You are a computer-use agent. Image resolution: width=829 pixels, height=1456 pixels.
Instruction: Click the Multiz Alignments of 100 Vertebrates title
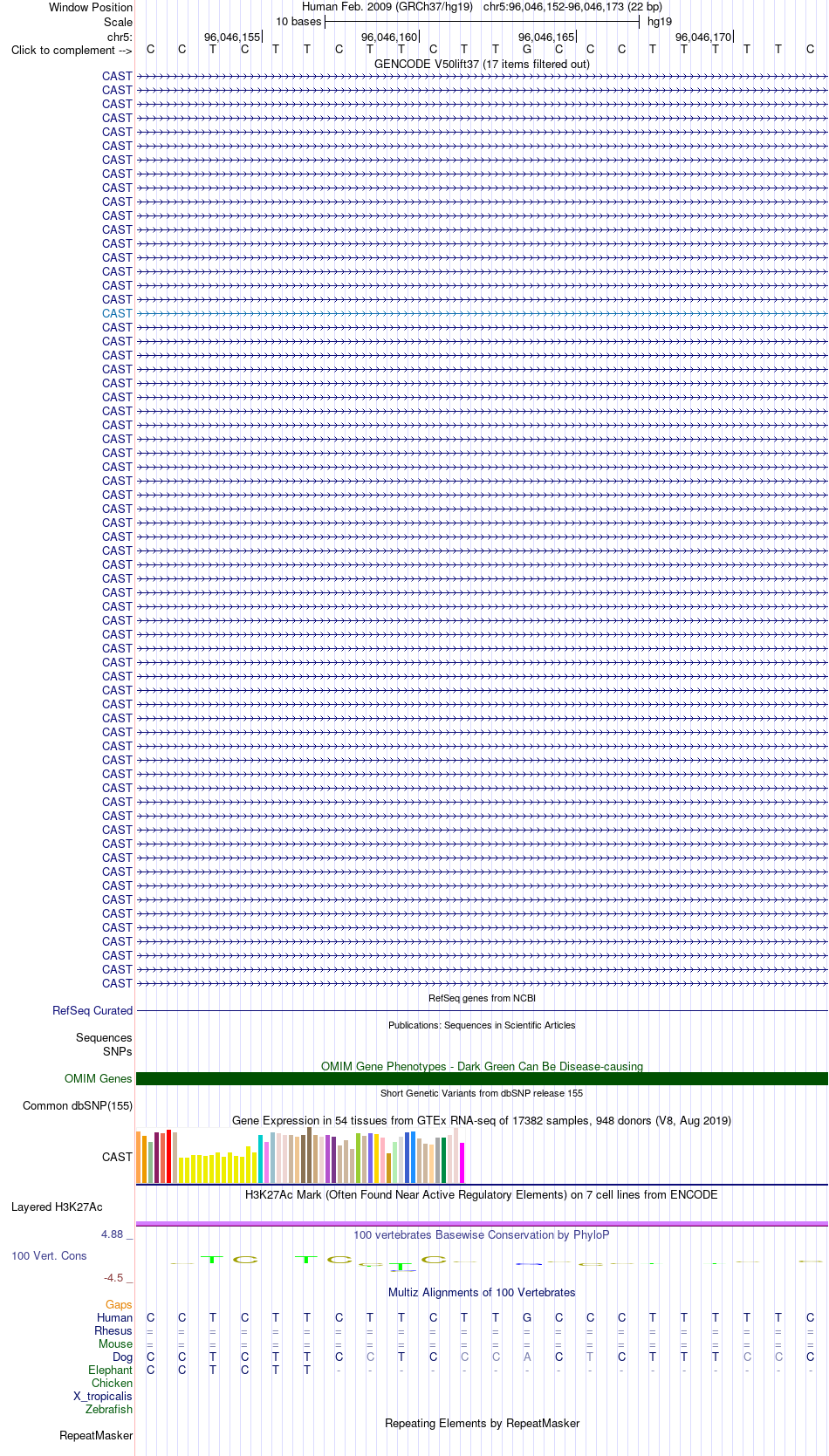482,1292
